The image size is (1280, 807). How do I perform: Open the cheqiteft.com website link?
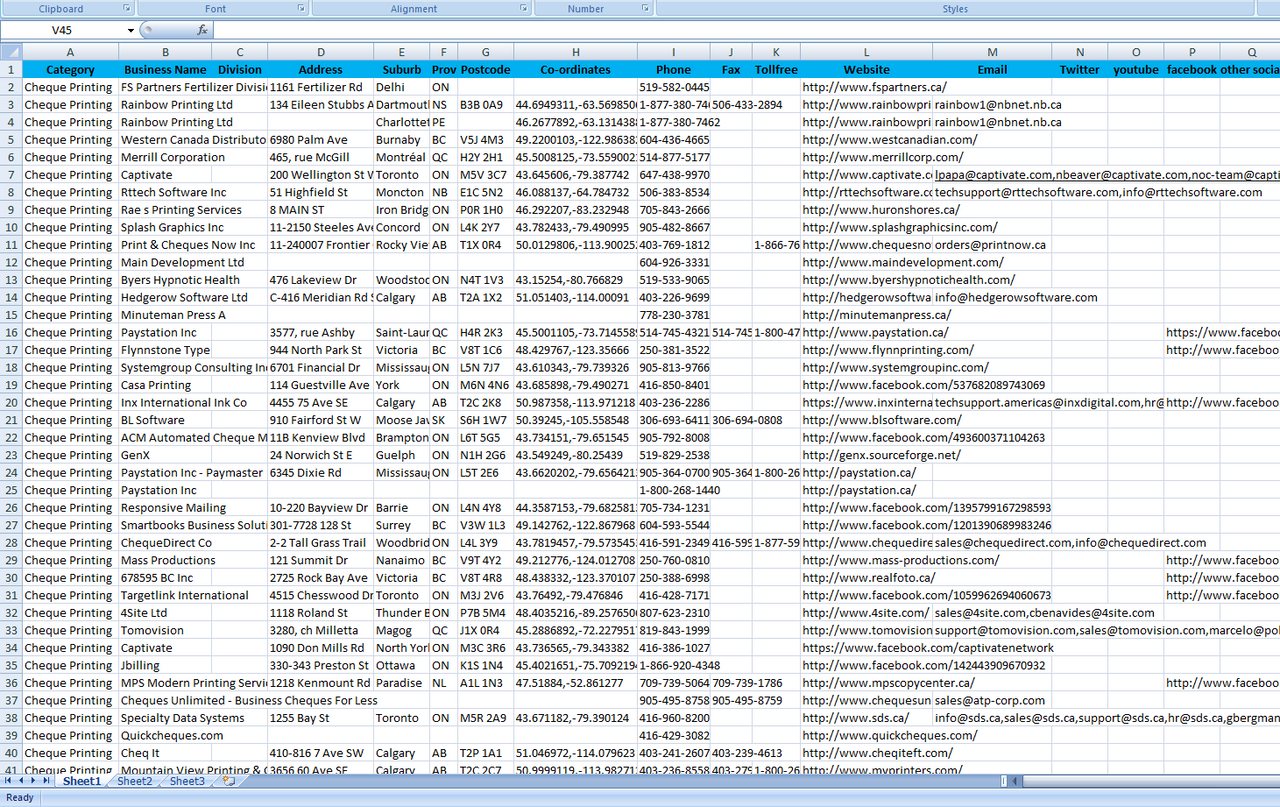pos(878,753)
